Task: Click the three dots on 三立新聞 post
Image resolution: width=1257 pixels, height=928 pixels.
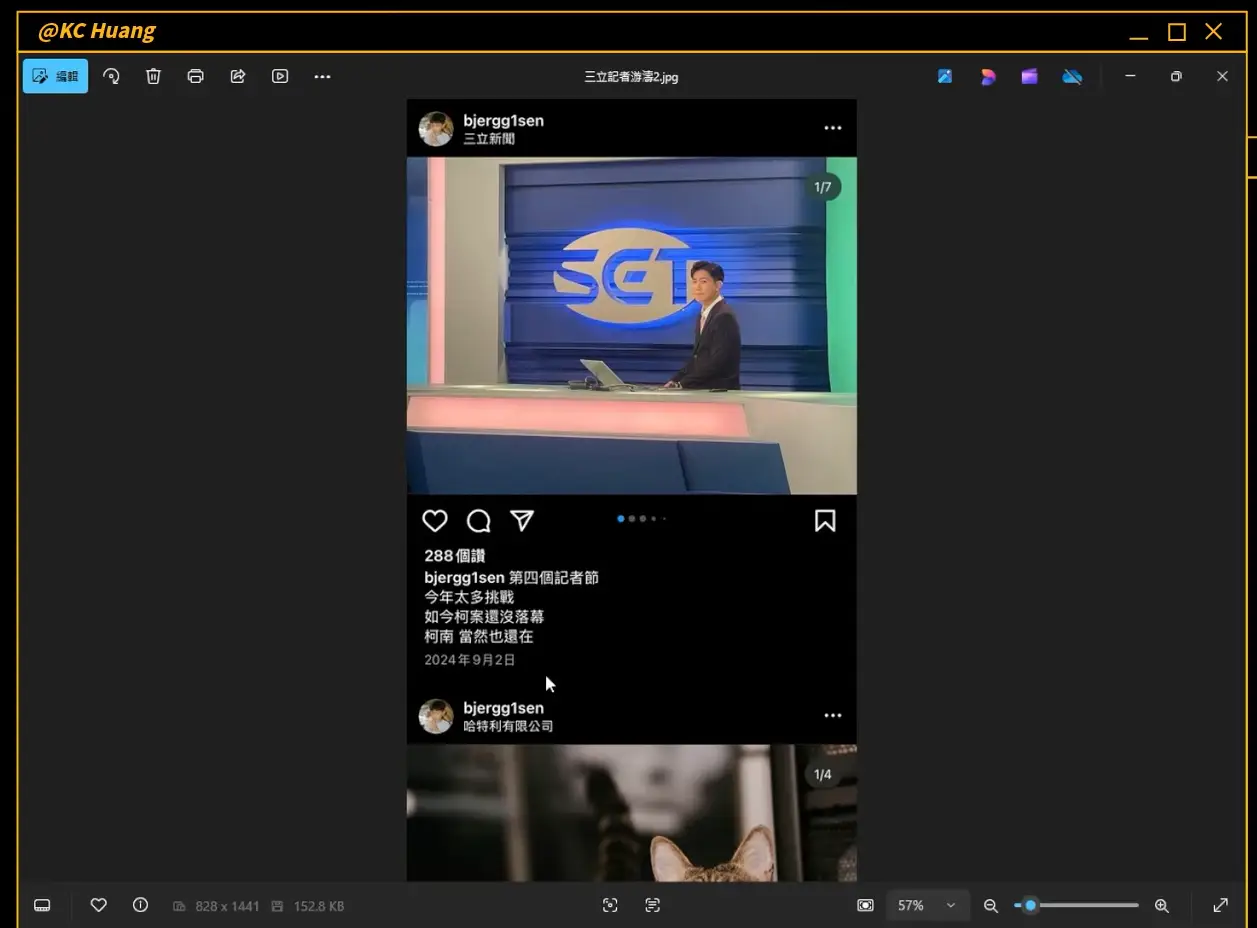Action: tap(833, 128)
